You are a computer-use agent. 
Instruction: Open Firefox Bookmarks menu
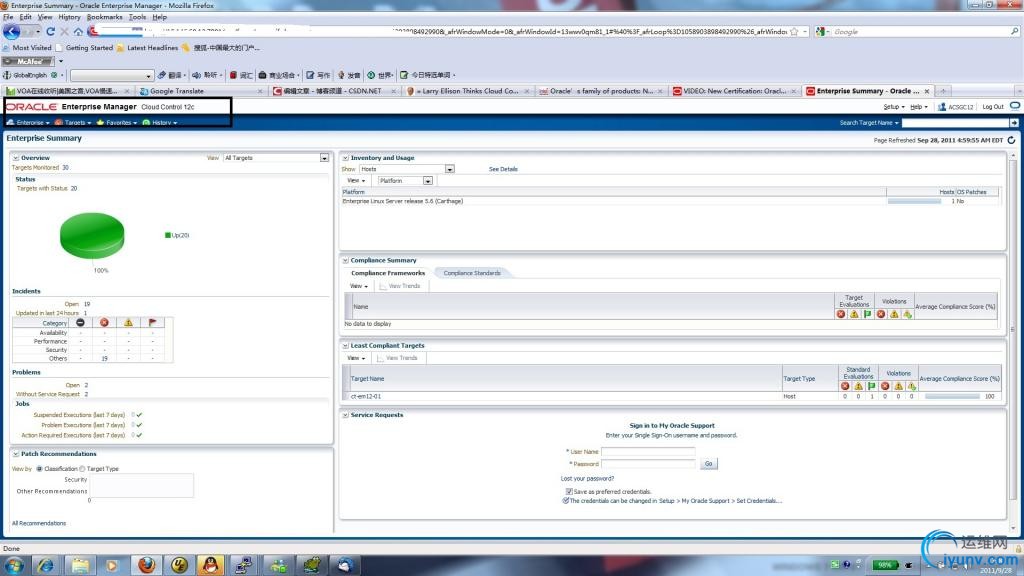click(104, 17)
